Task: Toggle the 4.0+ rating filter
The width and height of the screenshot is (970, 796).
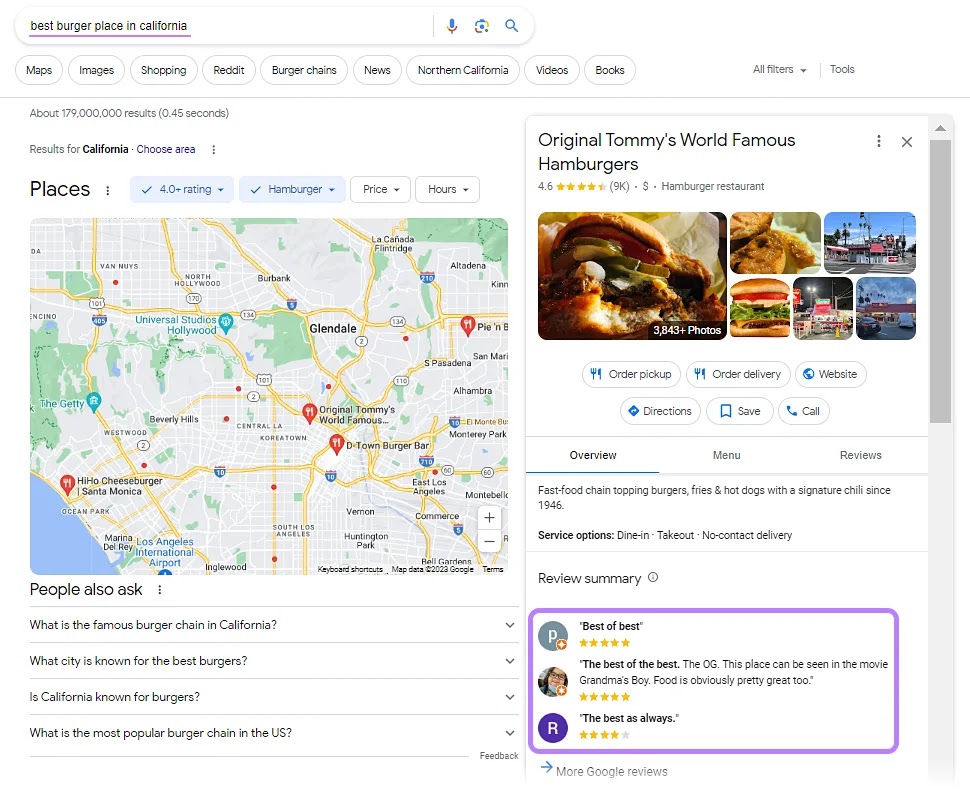Action: pyautogui.click(x=182, y=190)
